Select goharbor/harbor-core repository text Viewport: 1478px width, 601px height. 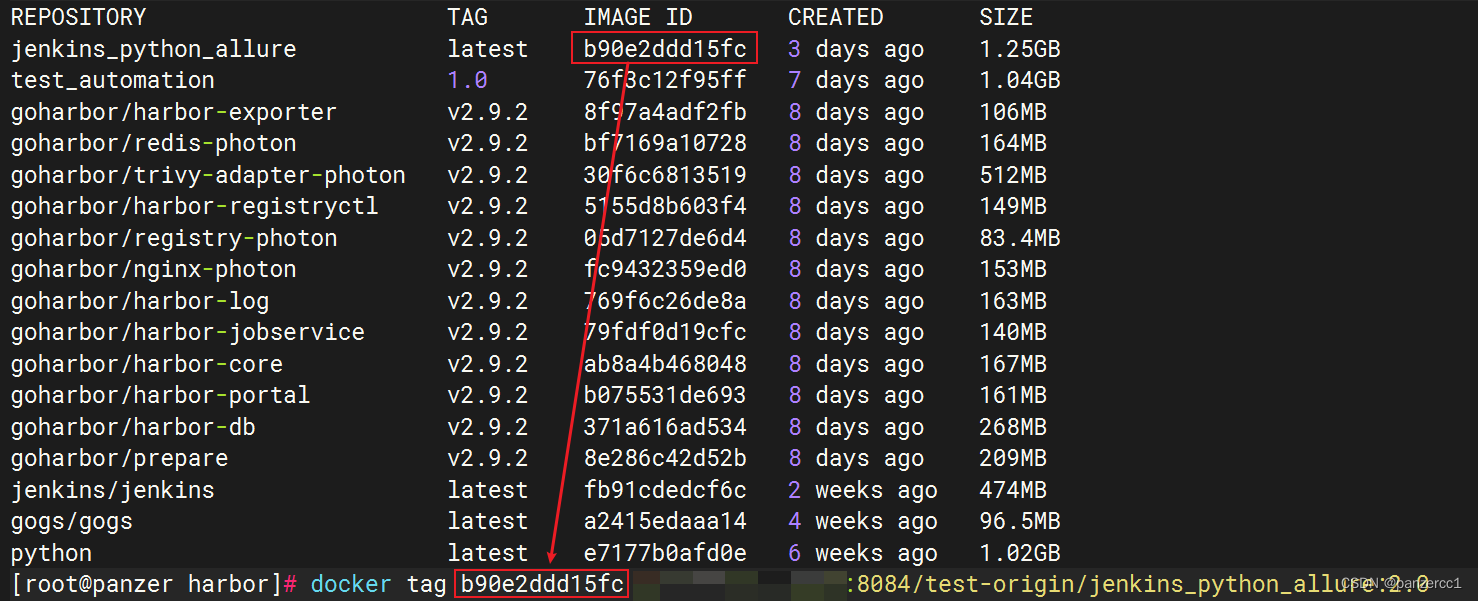(146, 364)
